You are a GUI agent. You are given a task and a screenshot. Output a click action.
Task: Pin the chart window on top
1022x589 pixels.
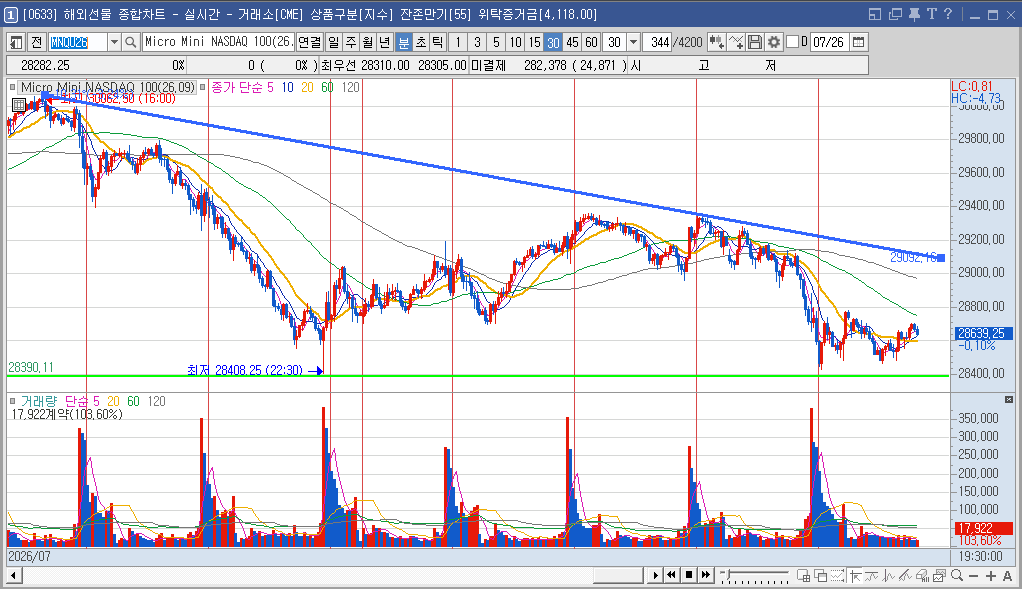click(914, 14)
